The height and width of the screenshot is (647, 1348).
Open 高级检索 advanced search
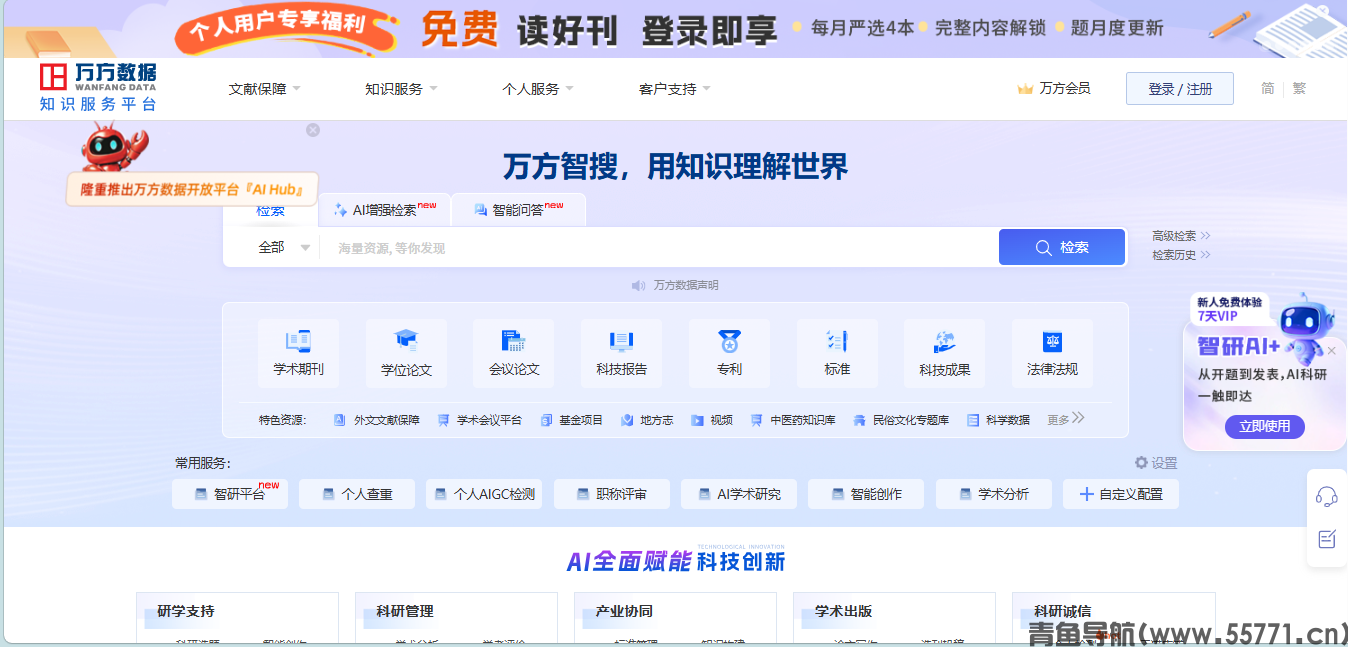1181,236
